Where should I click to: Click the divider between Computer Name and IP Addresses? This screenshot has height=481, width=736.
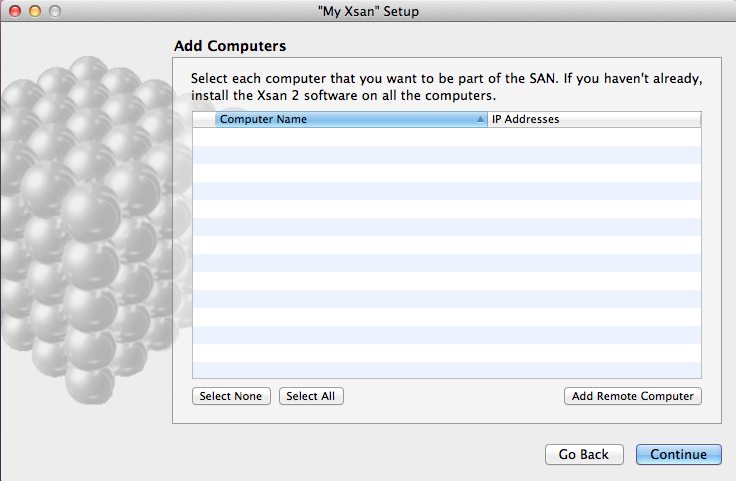click(x=488, y=119)
